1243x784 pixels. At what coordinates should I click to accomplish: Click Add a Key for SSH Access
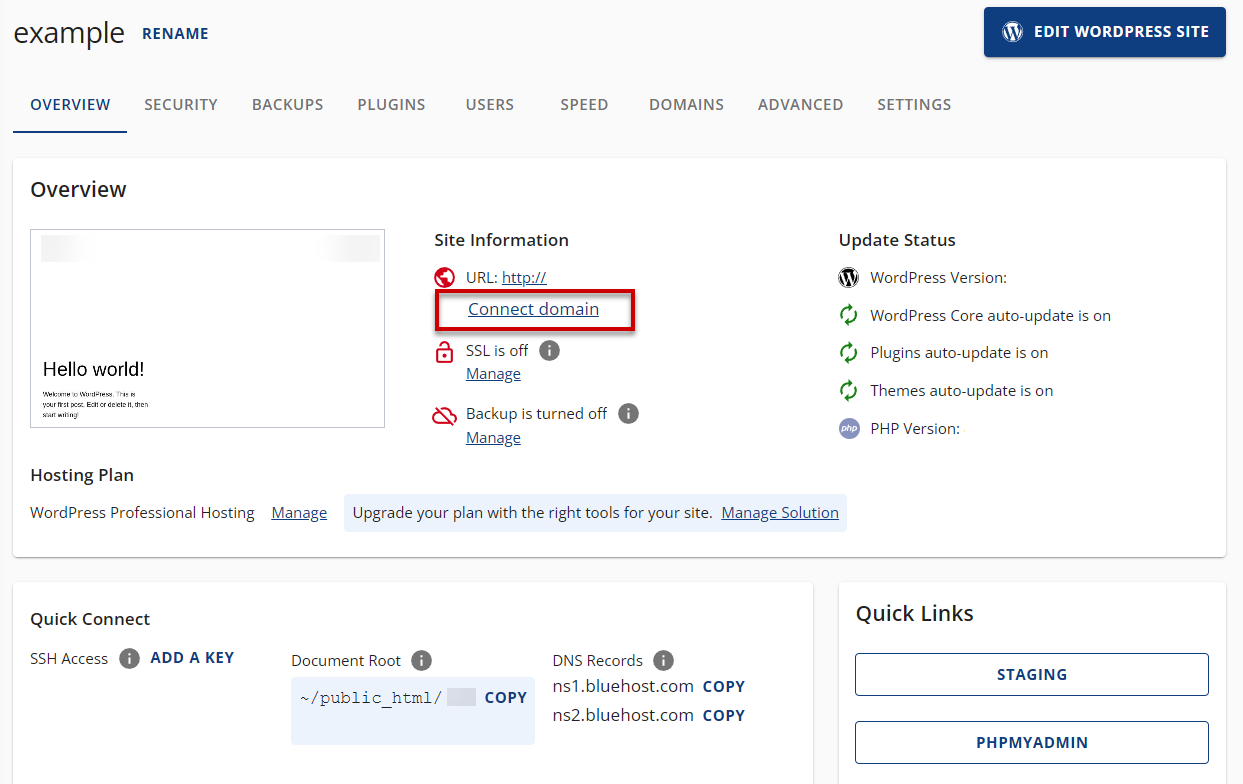(x=192, y=658)
